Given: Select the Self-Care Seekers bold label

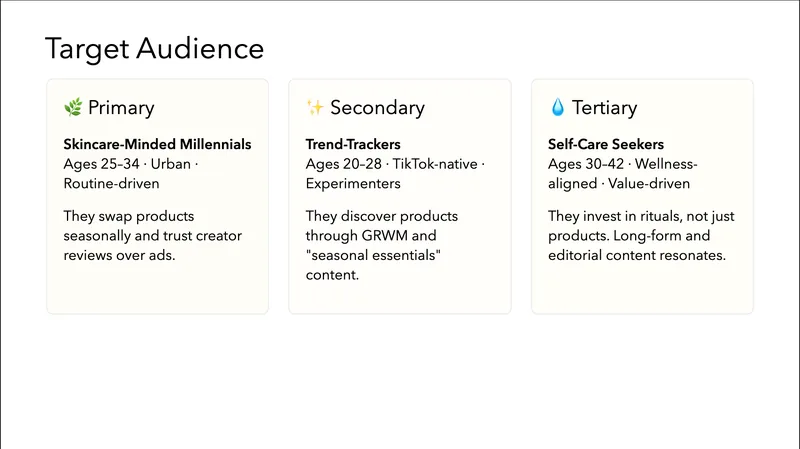Looking at the screenshot, I should point(606,145).
